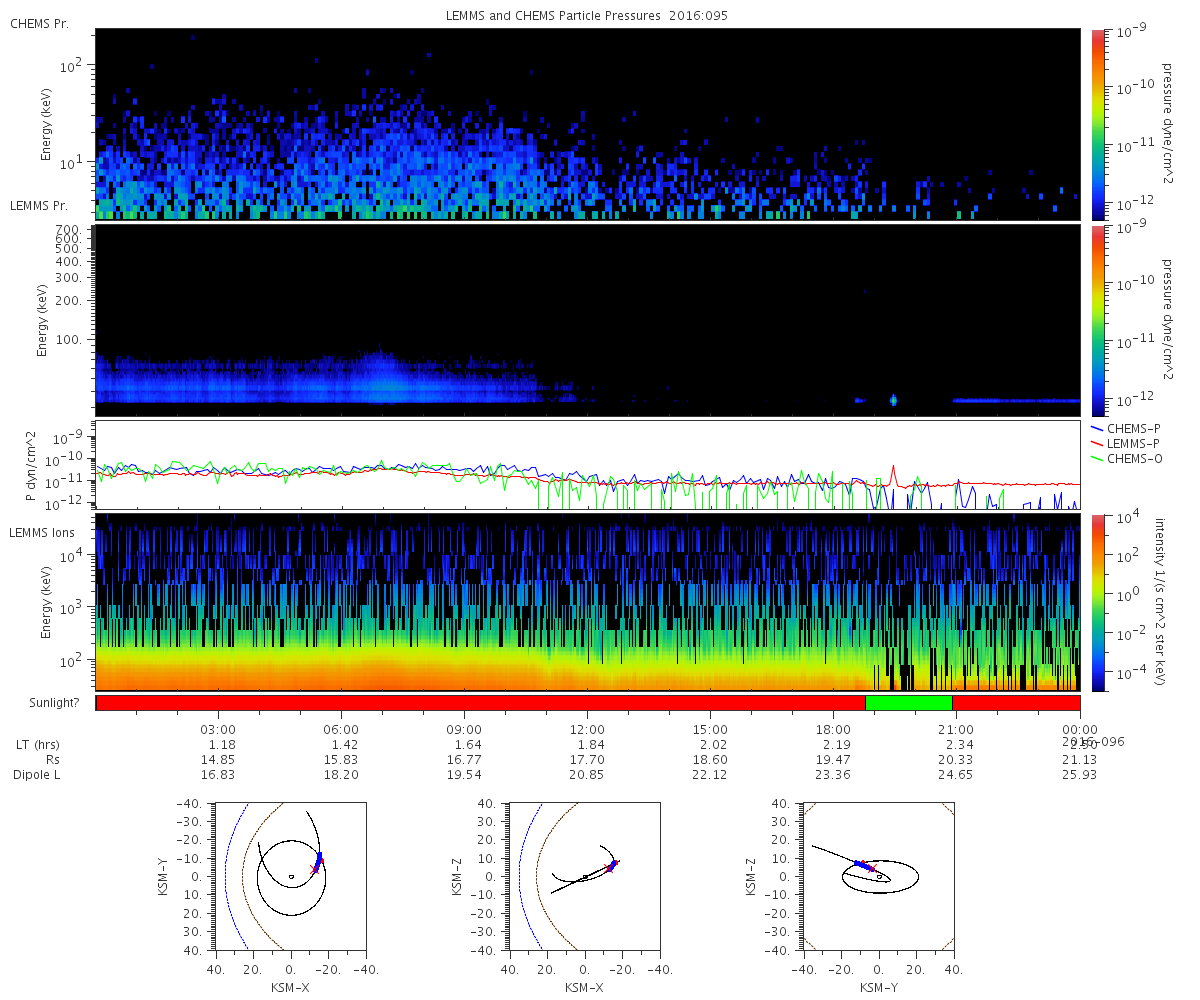Click the Dipole L row label
This screenshot has height=1000, width=1200.
tap(37, 775)
